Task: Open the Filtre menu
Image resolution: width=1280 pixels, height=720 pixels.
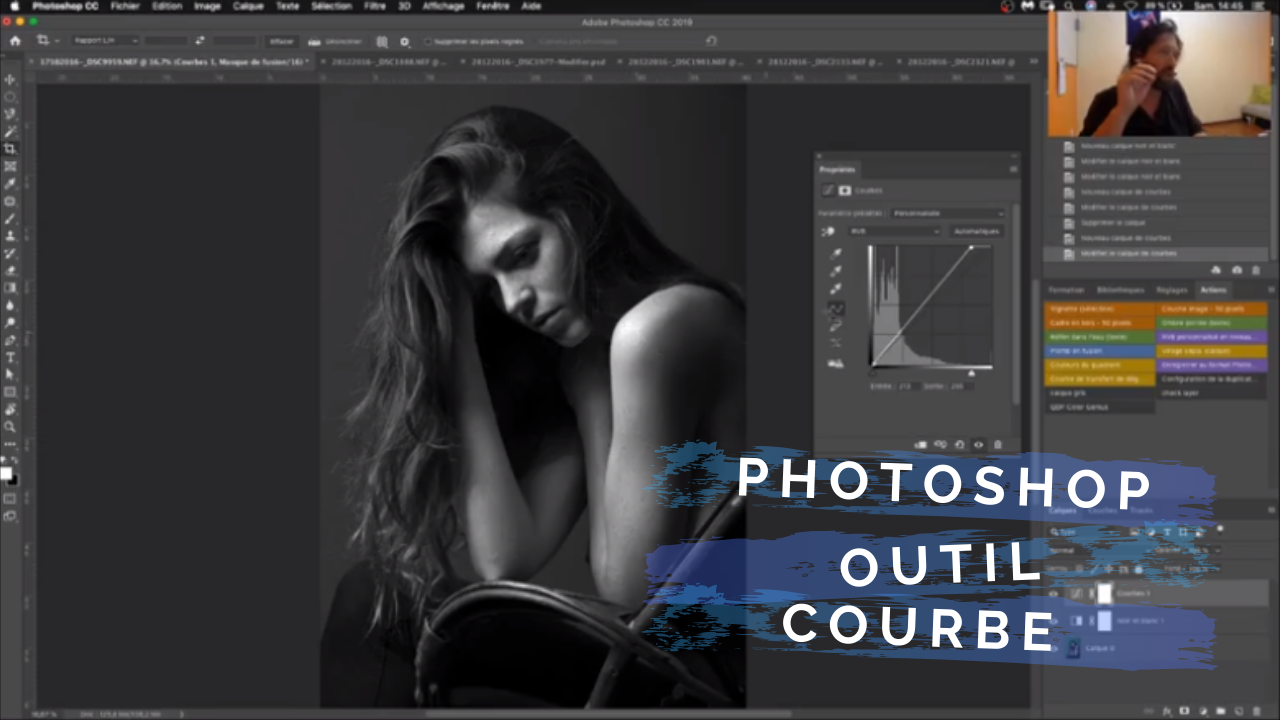Action: click(x=375, y=6)
